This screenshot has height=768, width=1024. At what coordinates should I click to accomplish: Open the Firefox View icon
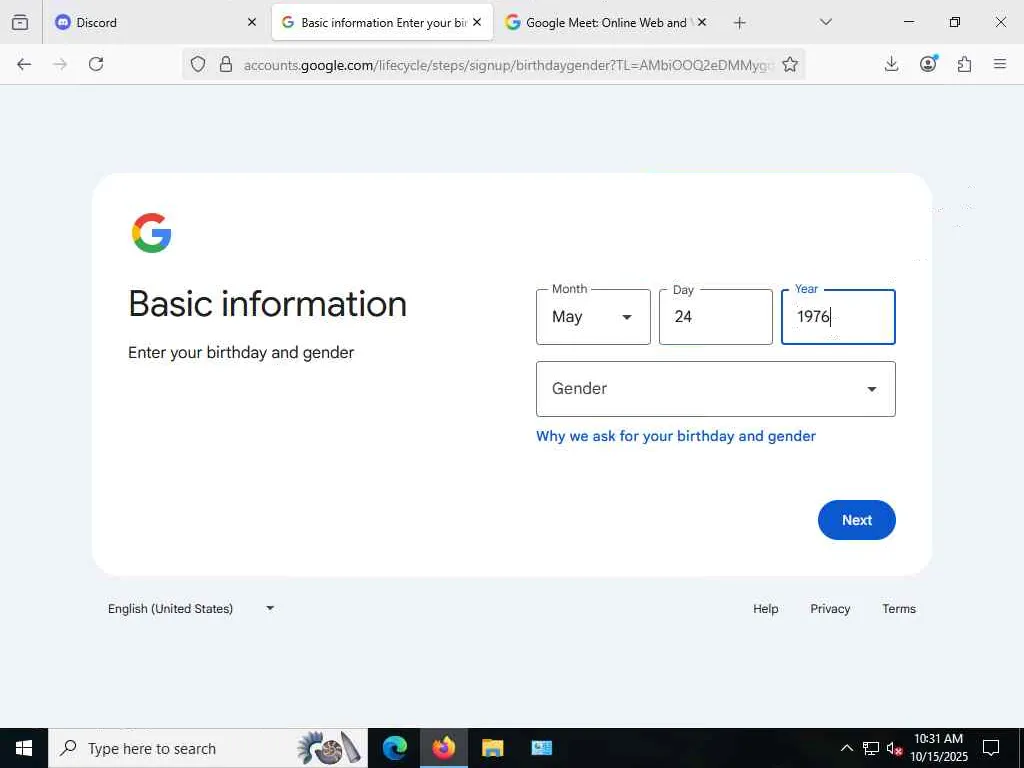pos(20,22)
